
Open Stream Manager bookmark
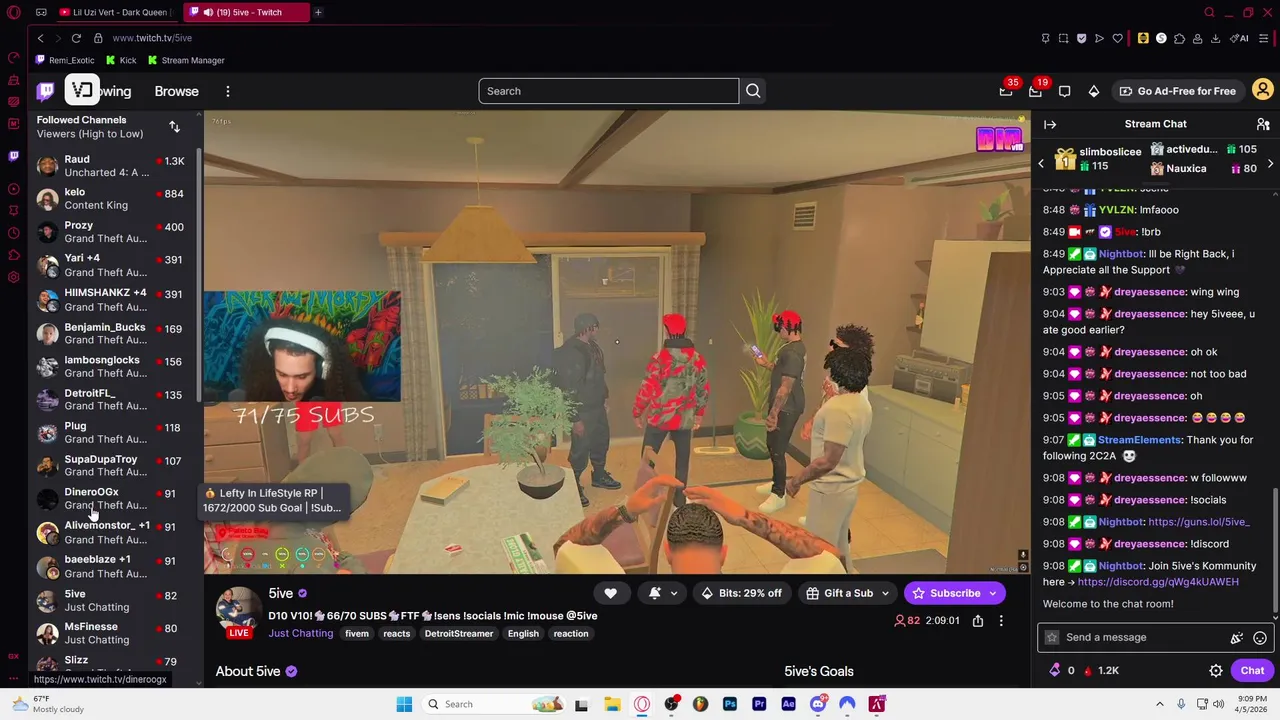(186, 60)
